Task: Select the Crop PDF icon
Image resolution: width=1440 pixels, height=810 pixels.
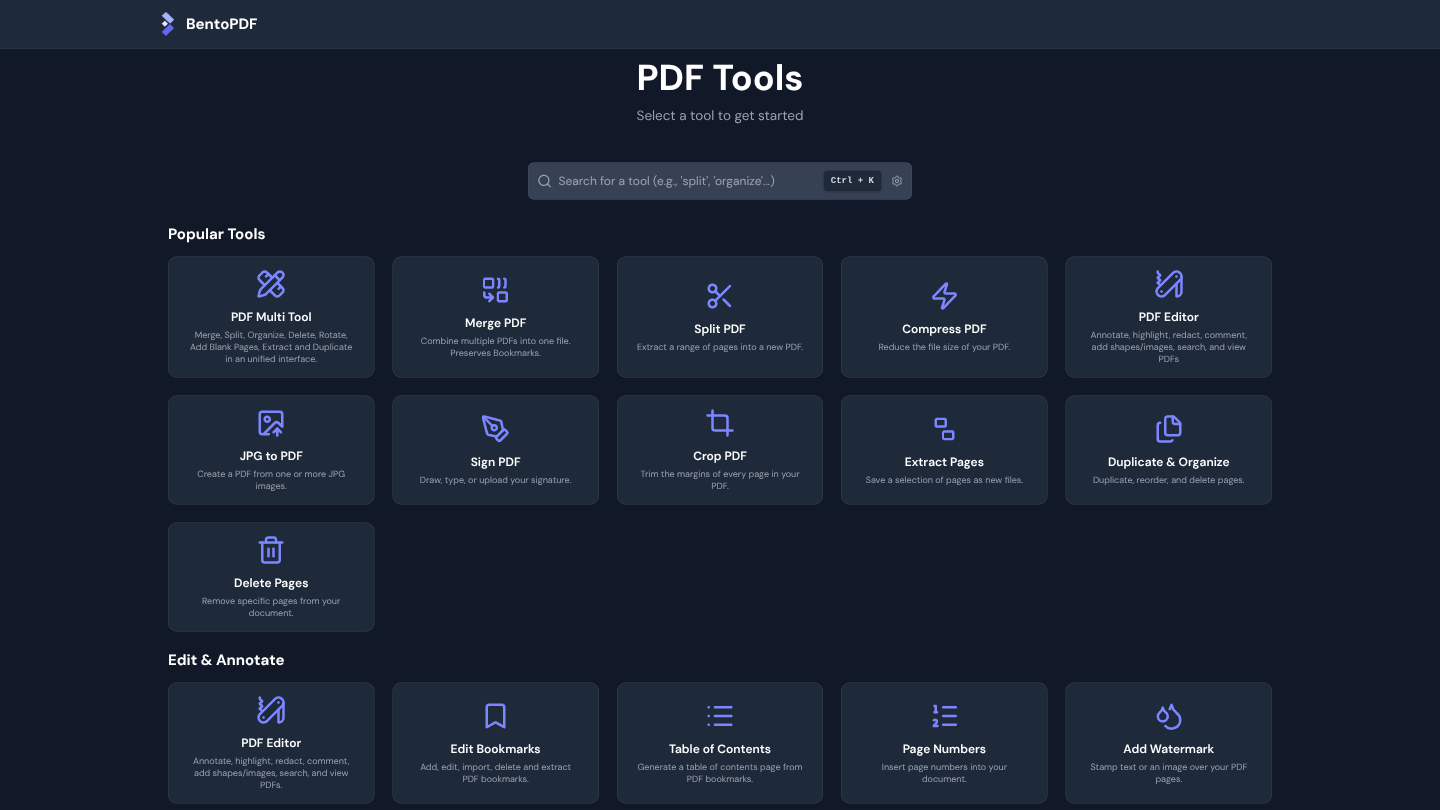Action: (x=720, y=423)
